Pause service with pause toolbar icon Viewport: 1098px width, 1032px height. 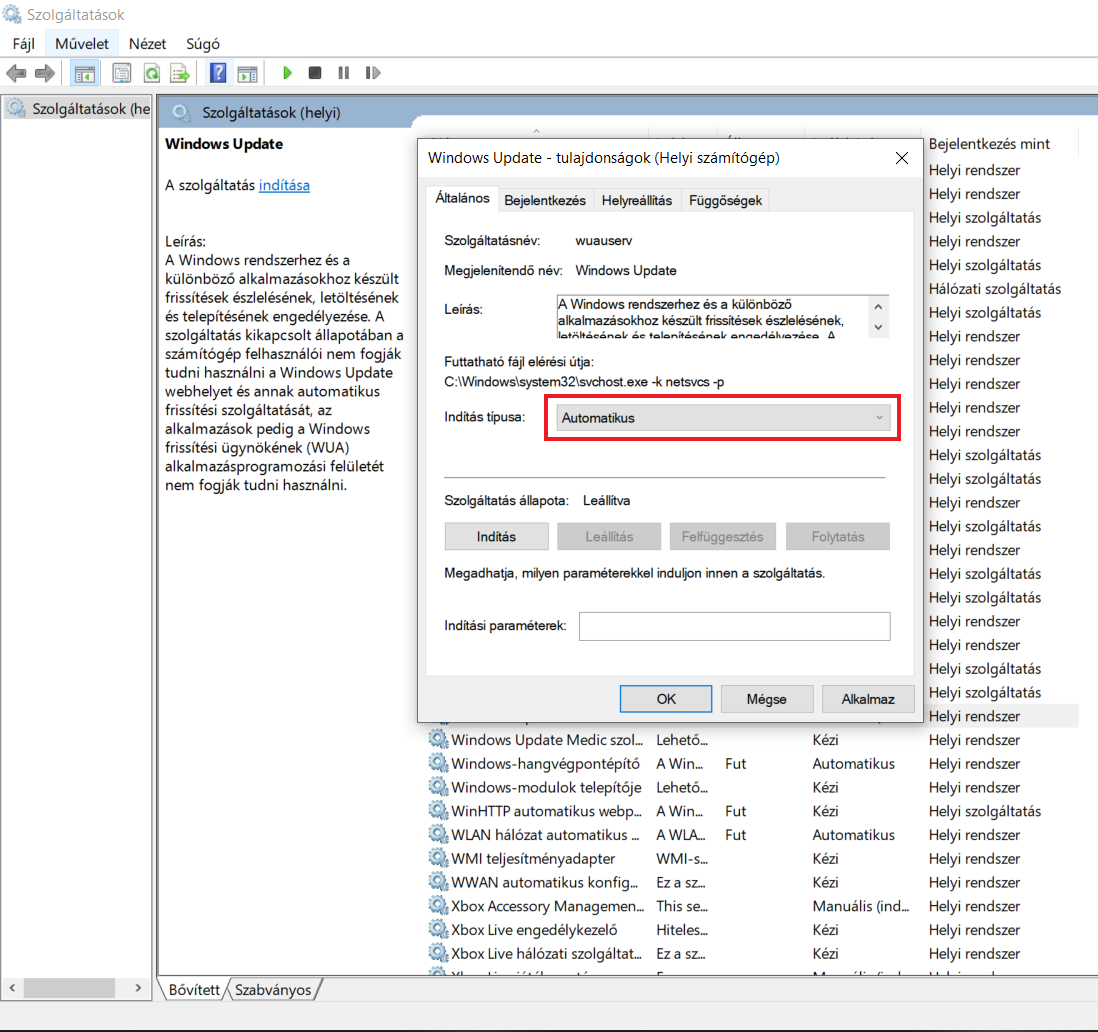pyautogui.click(x=344, y=73)
